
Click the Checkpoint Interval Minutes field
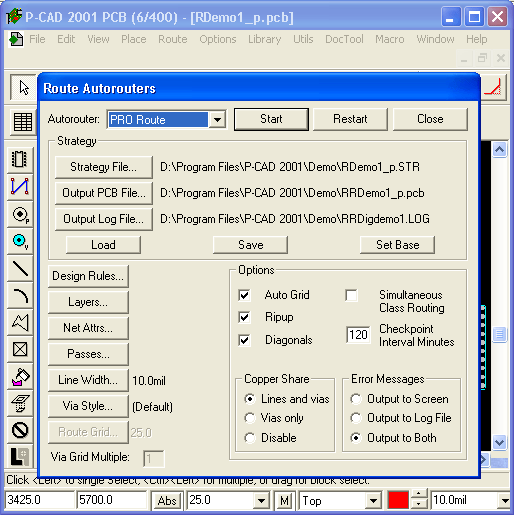(x=358, y=335)
